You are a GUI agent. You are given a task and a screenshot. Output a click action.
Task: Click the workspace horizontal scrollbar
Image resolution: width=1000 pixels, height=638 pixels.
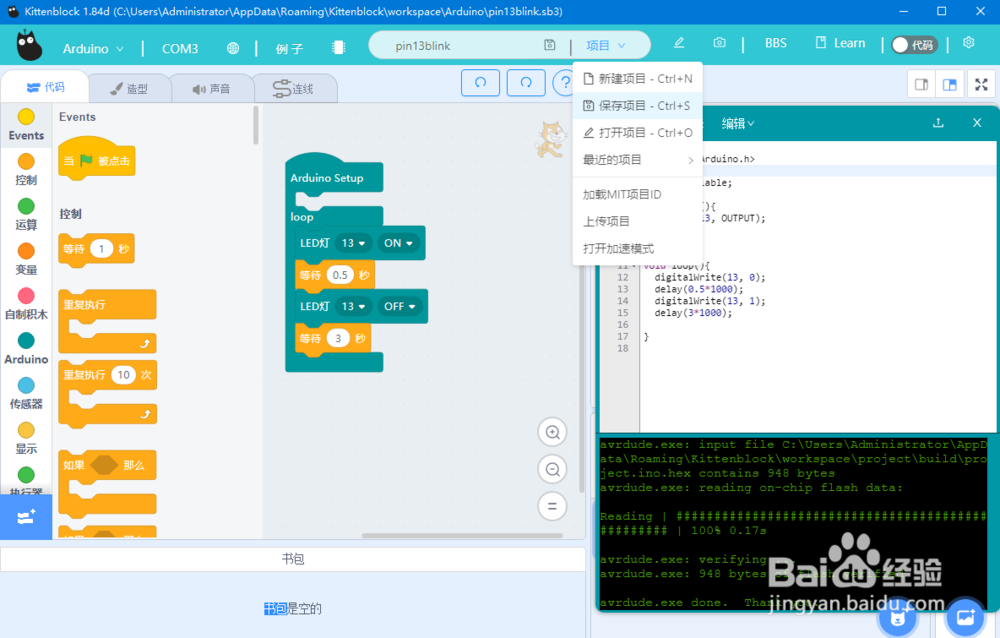click(462, 535)
